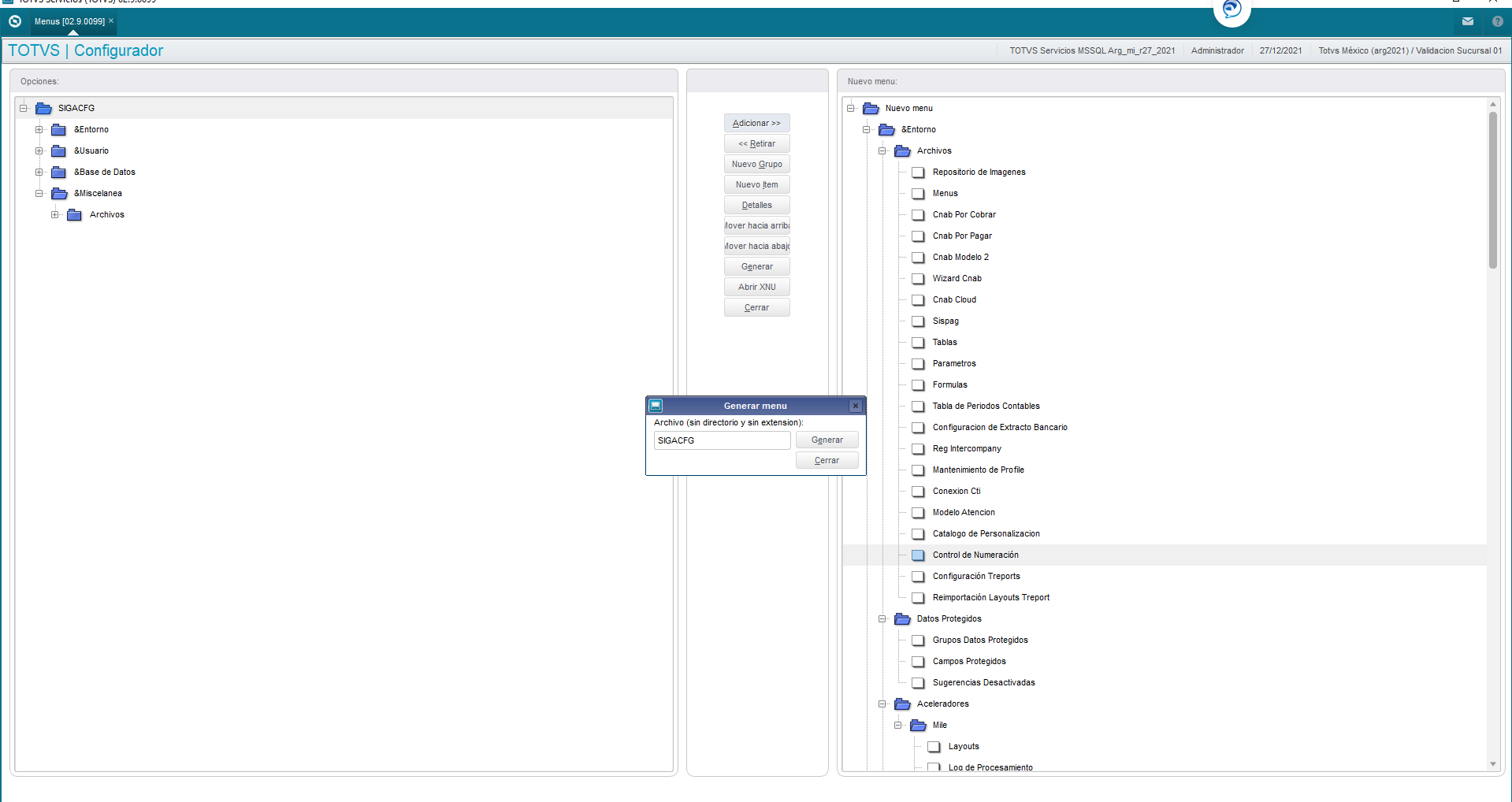Click the Nuevo menu root folder icon
1512x802 pixels.
coord(871,108)
